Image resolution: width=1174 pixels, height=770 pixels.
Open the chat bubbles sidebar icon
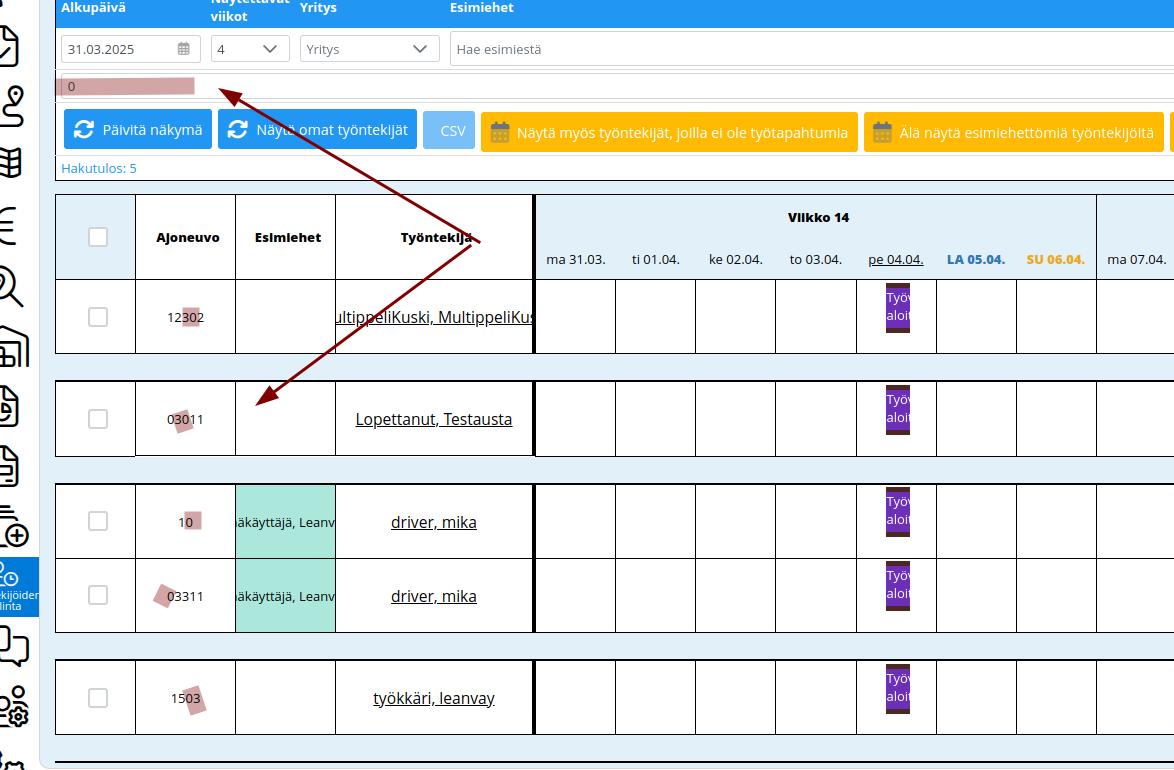[x=13, y=646]
